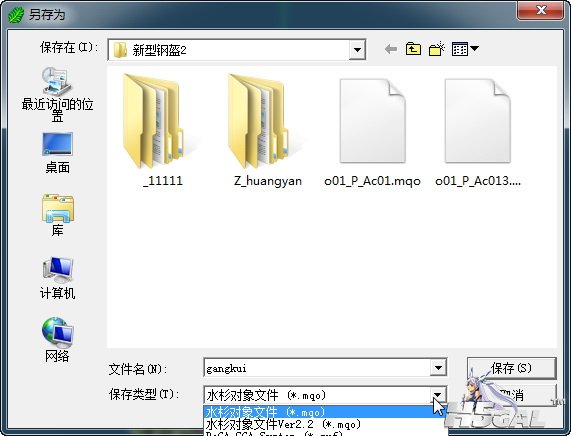Select the _11111 folder
The width and height of the screenshot is (571, 436).
[x=162, y=130]
